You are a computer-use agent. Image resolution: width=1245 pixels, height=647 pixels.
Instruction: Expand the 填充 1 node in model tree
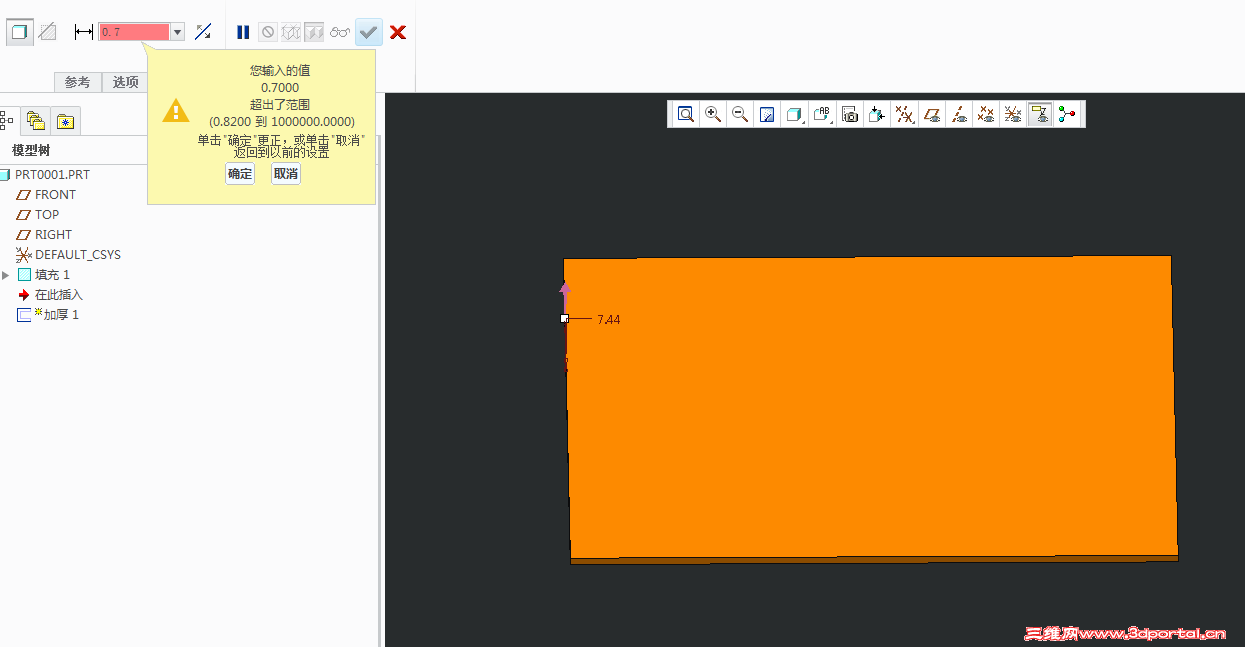(x=5, y=274)
